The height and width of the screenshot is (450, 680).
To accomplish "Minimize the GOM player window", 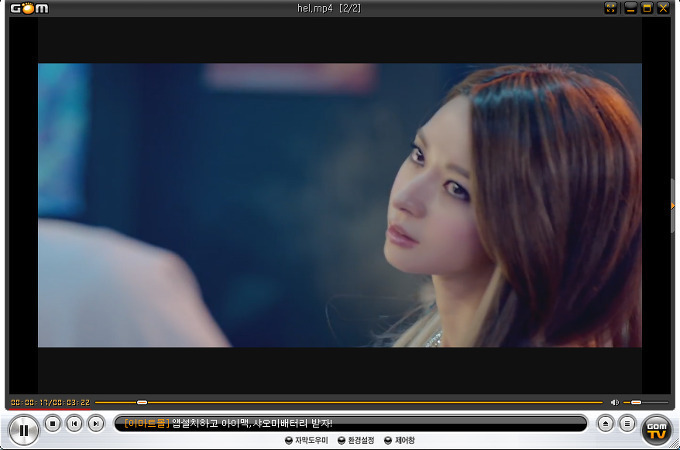I will tap(631, 8).
